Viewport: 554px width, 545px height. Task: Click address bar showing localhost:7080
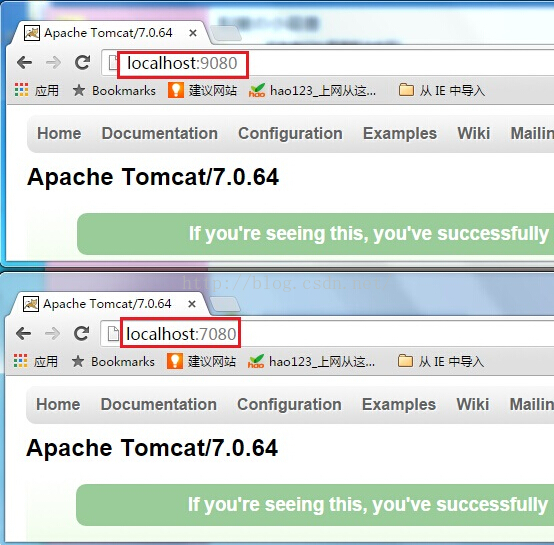pyautogui.click(x=329, y=334)
